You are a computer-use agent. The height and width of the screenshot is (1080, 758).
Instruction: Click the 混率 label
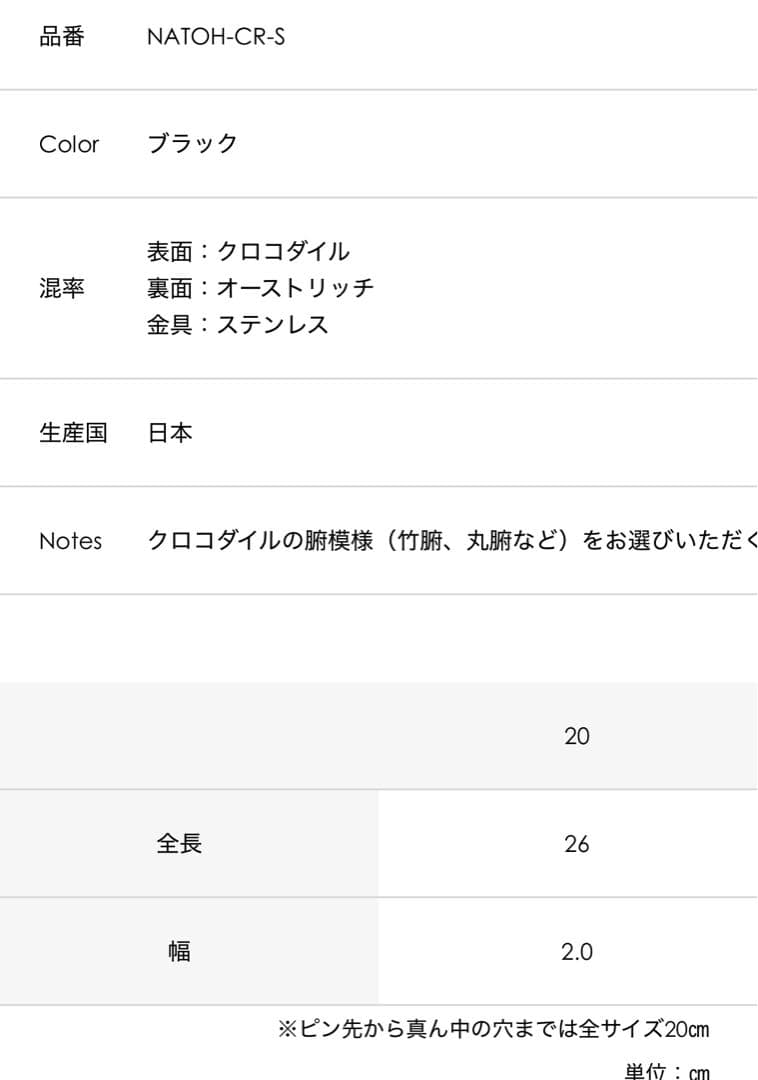point(62,289)
